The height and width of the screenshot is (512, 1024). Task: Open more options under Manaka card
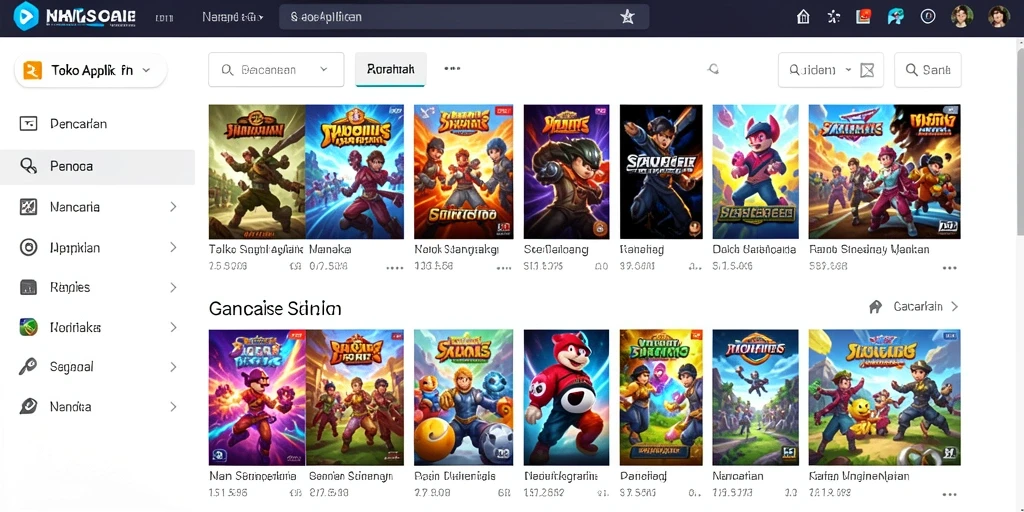(x=394, y=268)
